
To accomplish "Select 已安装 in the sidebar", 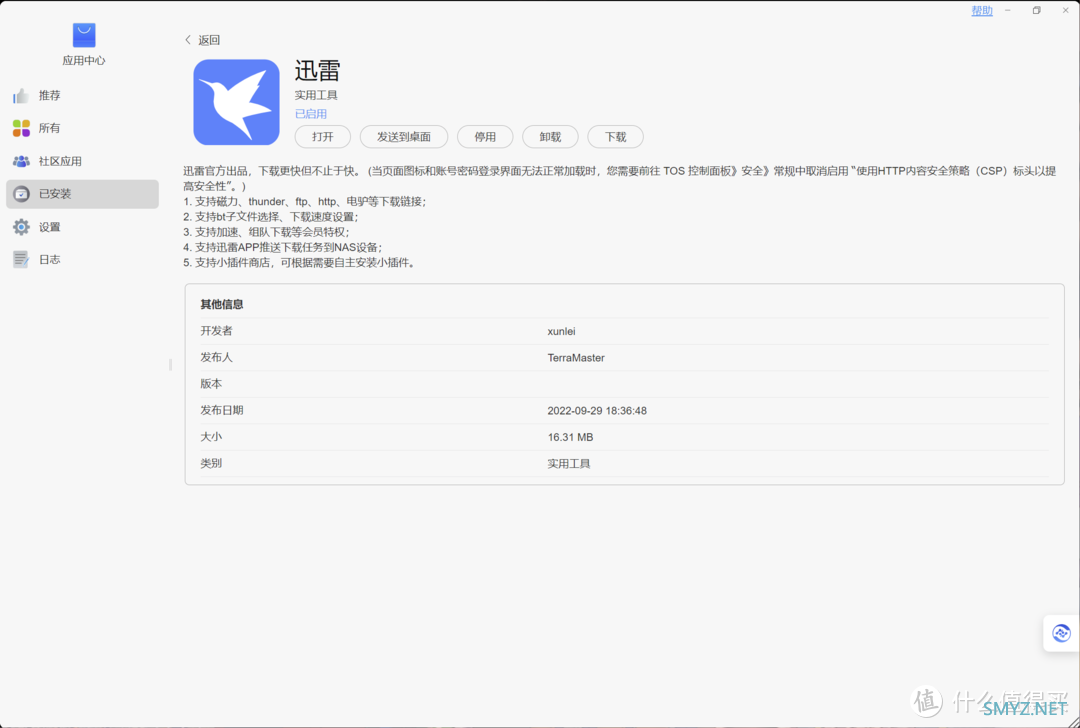I will pyautogui.click(x=82, y=194).
